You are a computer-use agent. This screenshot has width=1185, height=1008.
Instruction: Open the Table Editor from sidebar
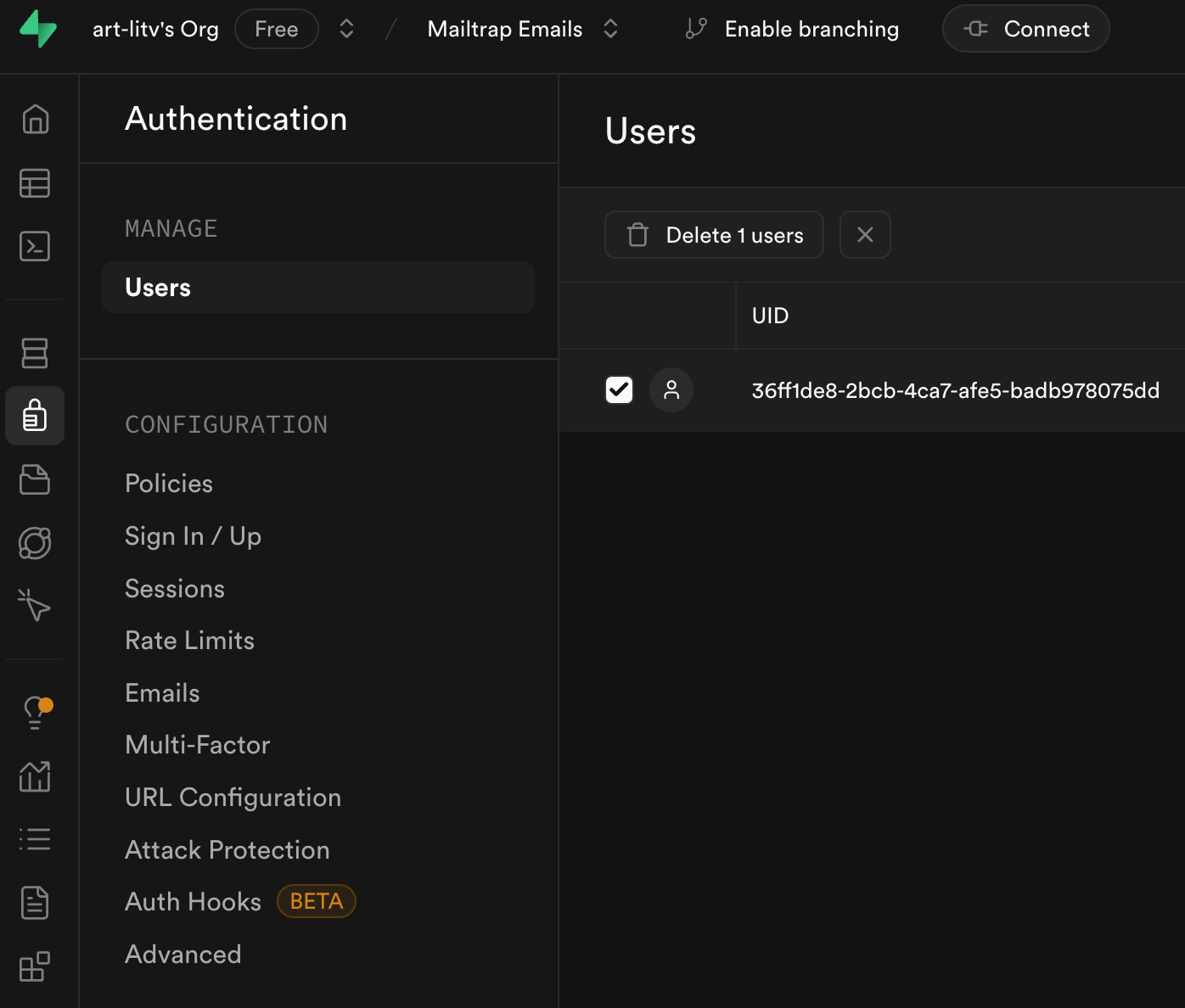[x=35, y=183]
